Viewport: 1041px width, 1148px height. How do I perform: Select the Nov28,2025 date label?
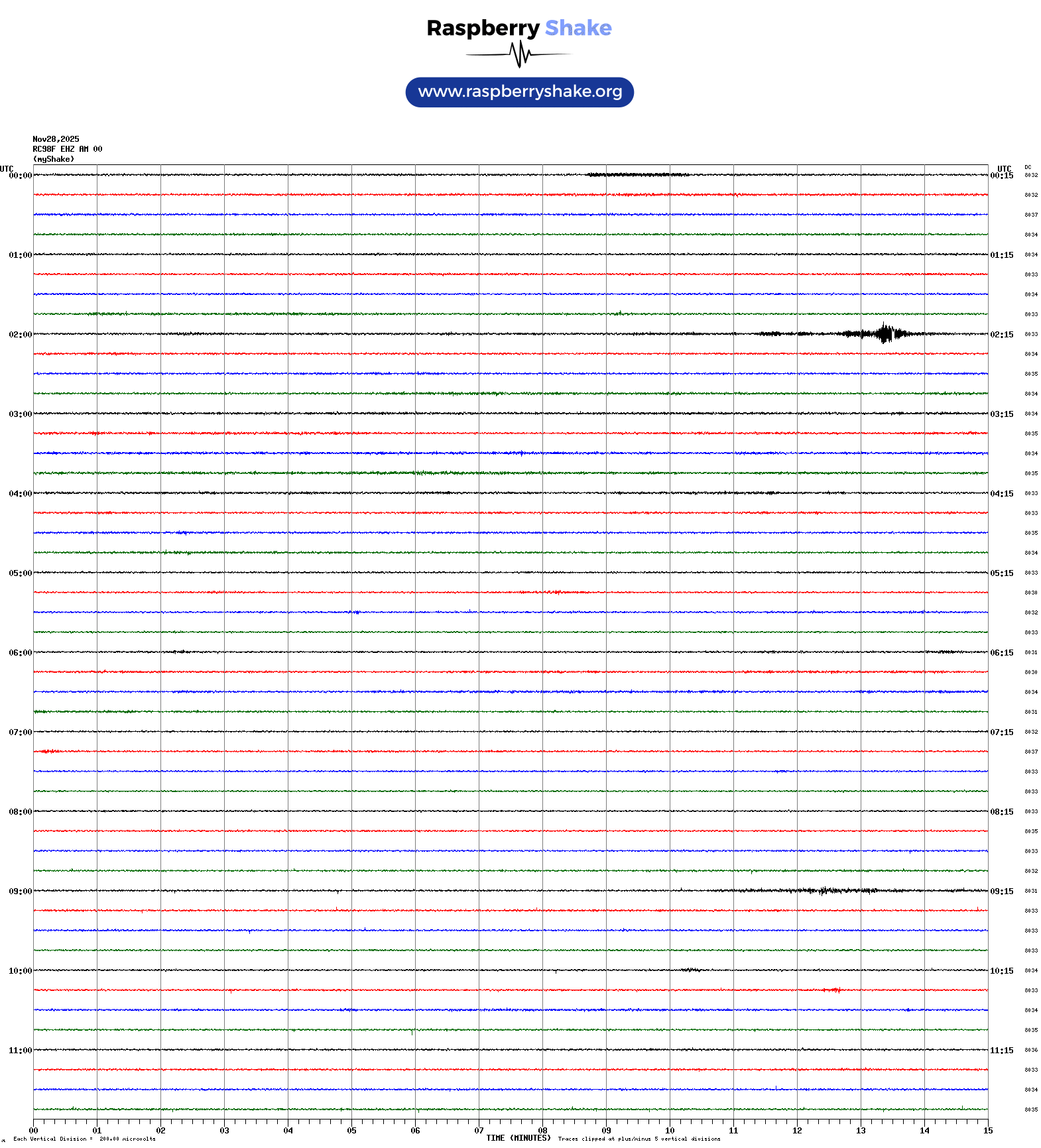pyautogui.click(x=56, y=139)
